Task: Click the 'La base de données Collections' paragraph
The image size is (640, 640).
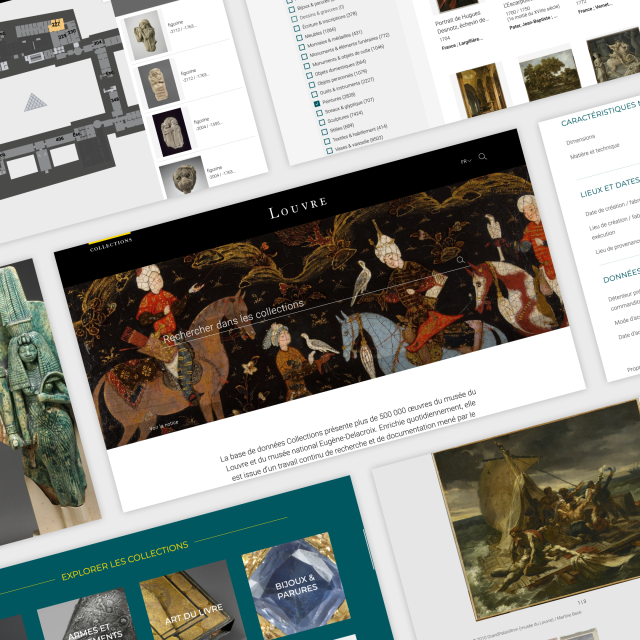Action: coord(350,435)
